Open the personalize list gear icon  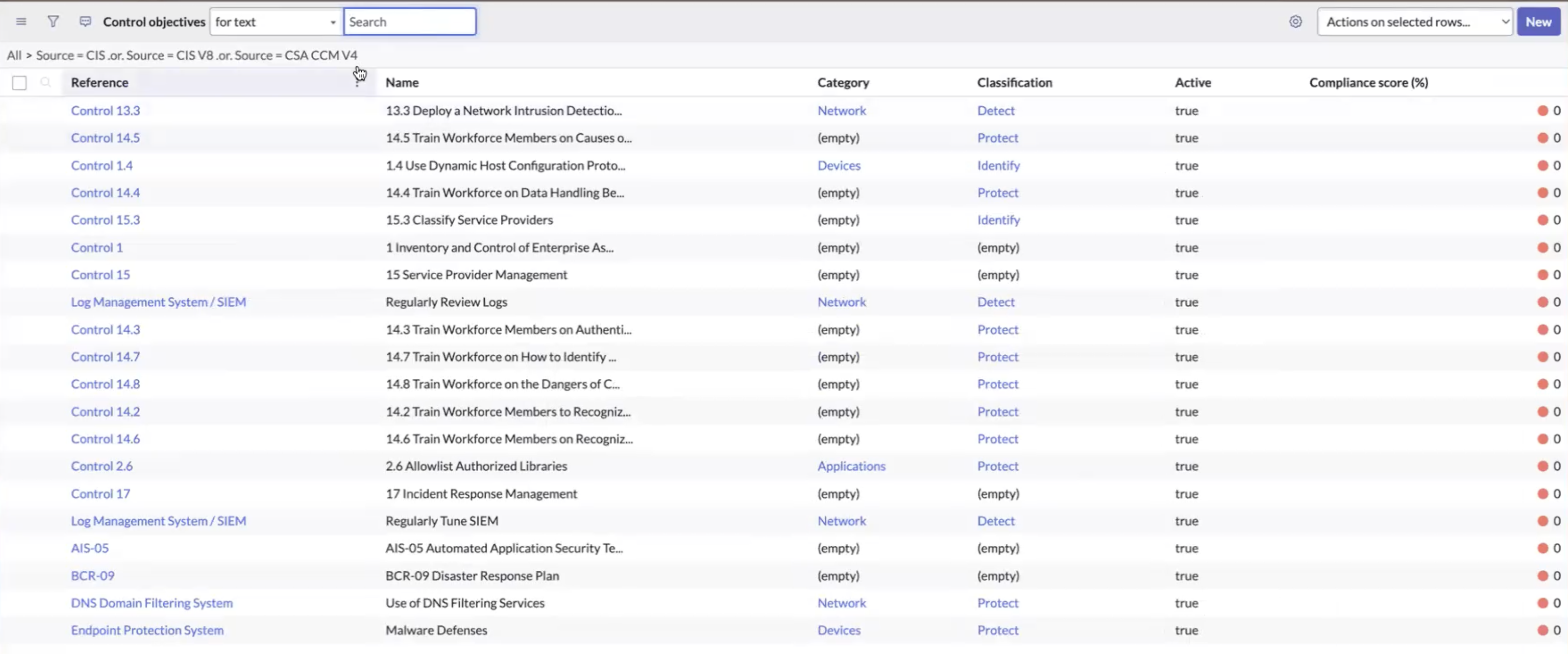(x=1295, y=22)
